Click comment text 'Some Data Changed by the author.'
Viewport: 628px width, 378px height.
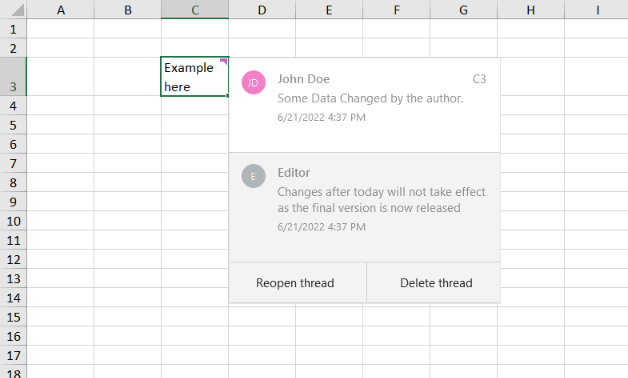tap(370, 99)
